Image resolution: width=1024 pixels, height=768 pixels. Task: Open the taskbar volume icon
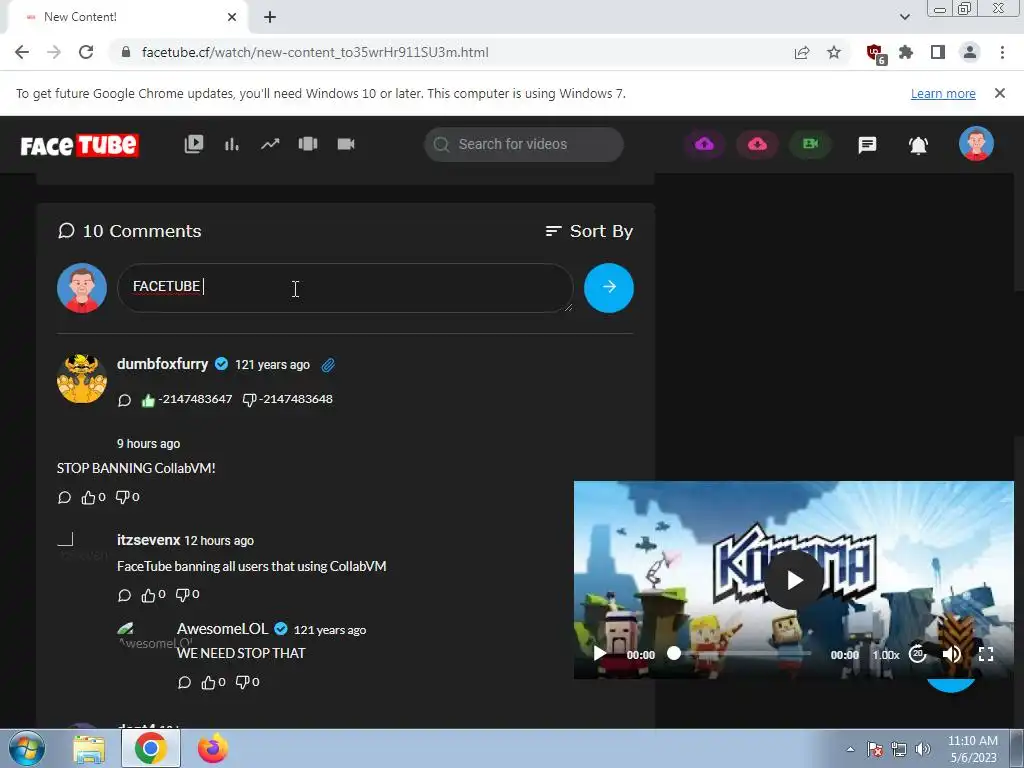tap(923, 749)
